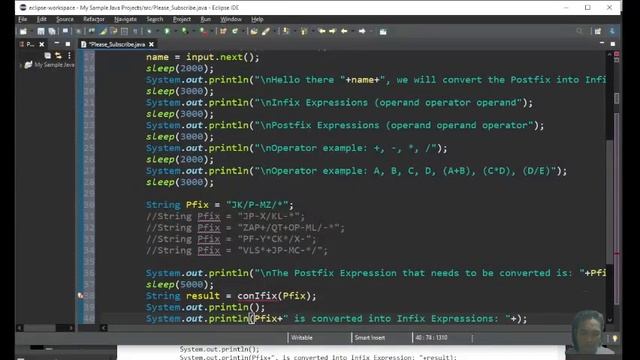Viewport: 640px width, 360px height.
Task: Minimize the Package Explorer view
Action: [x=57, y=43]
